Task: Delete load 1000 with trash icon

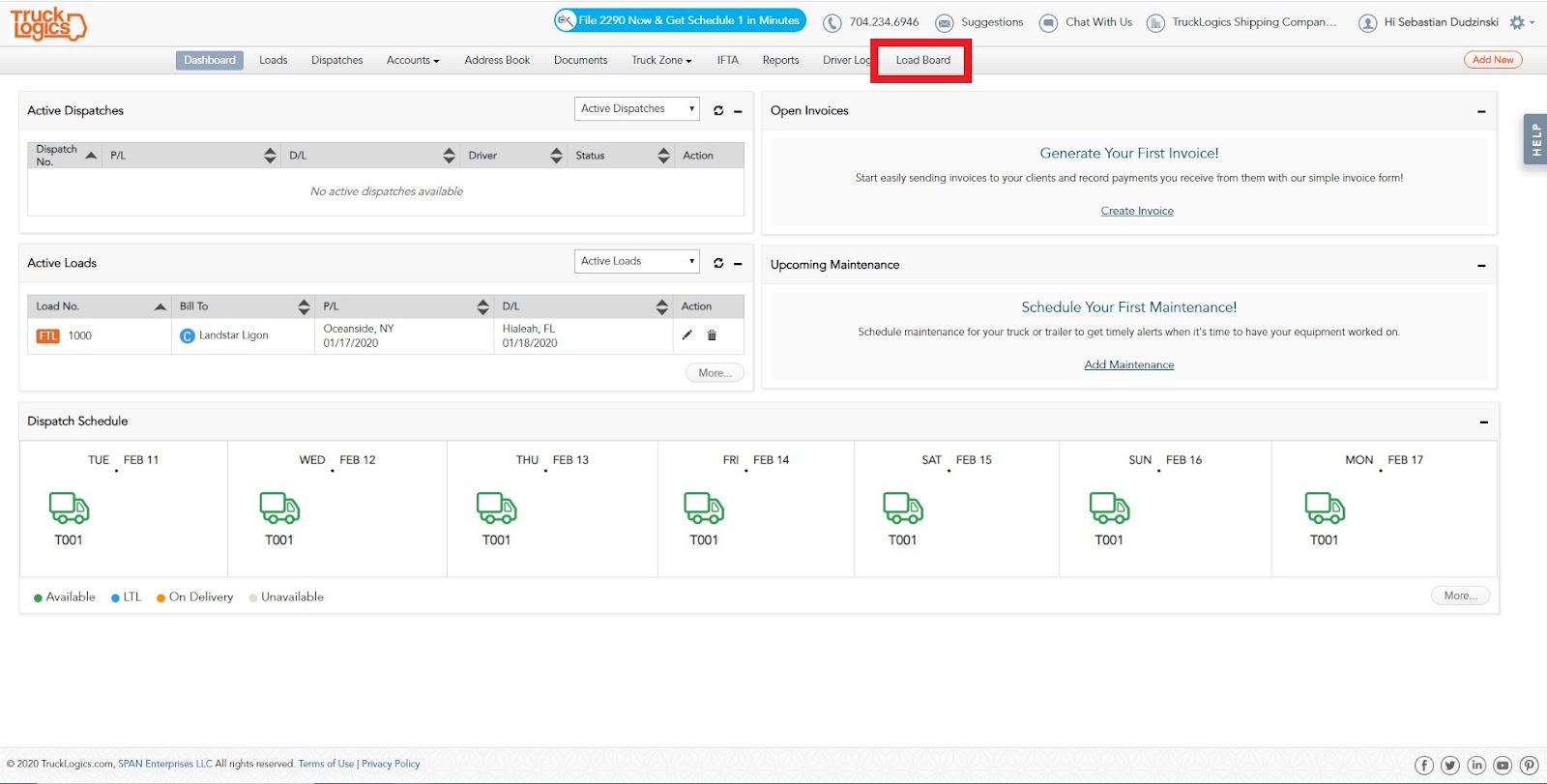Action: pyautogui.click(x=712, y=335)
